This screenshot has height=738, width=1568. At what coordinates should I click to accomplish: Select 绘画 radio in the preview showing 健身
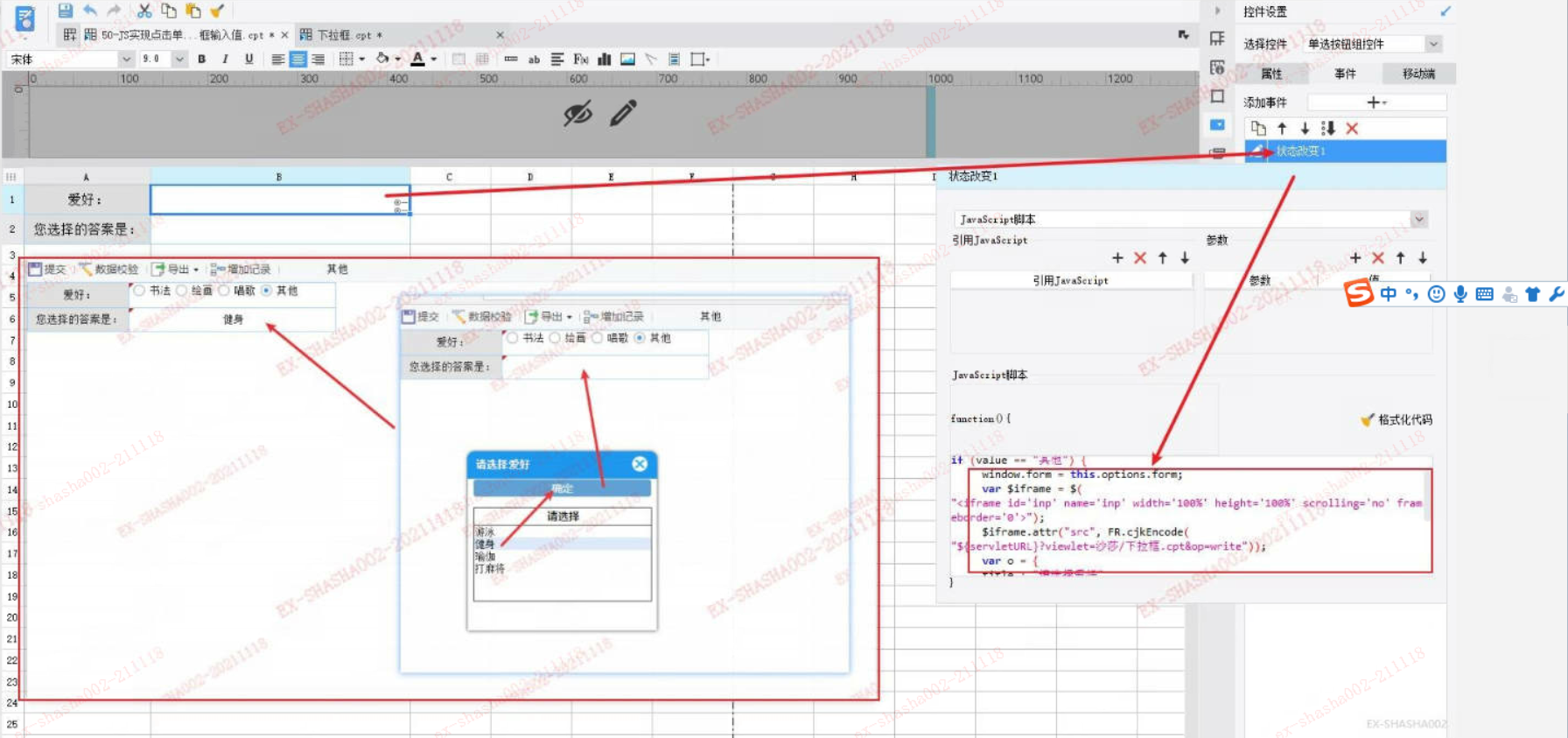coord(181,291)
